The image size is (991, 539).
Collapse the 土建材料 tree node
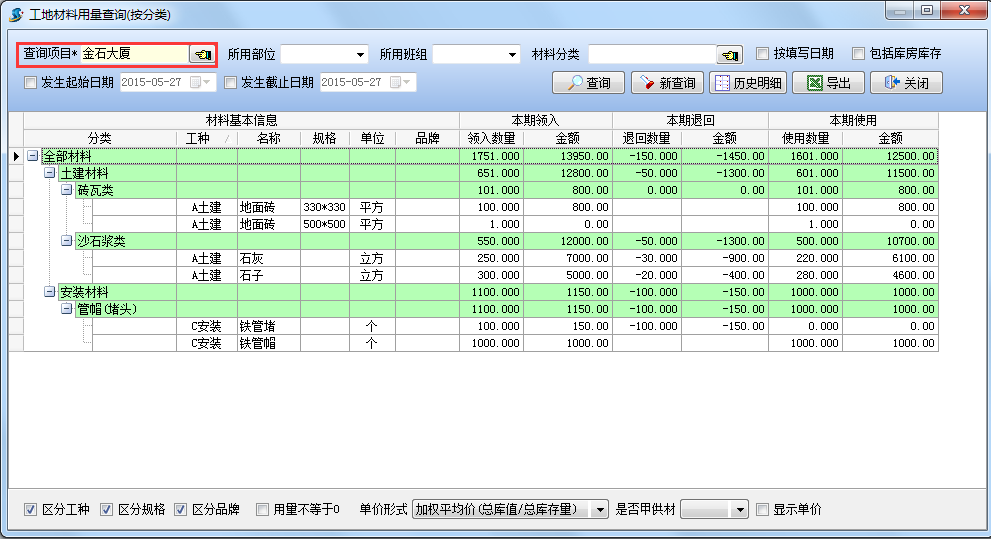tap(50, 174)
